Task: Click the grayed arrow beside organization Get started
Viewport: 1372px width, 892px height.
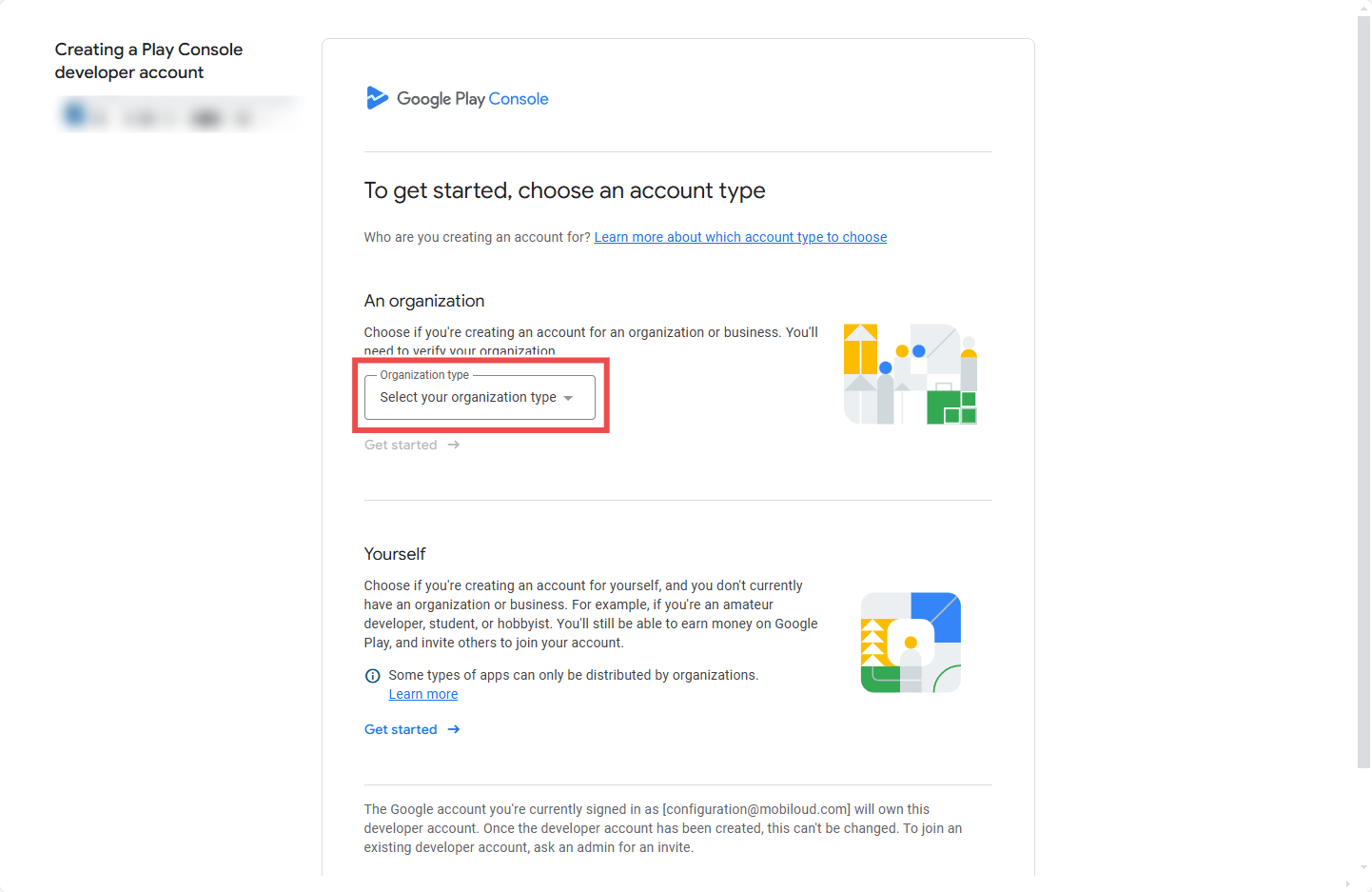Action: pyautogui.click(x=454, y=445)
